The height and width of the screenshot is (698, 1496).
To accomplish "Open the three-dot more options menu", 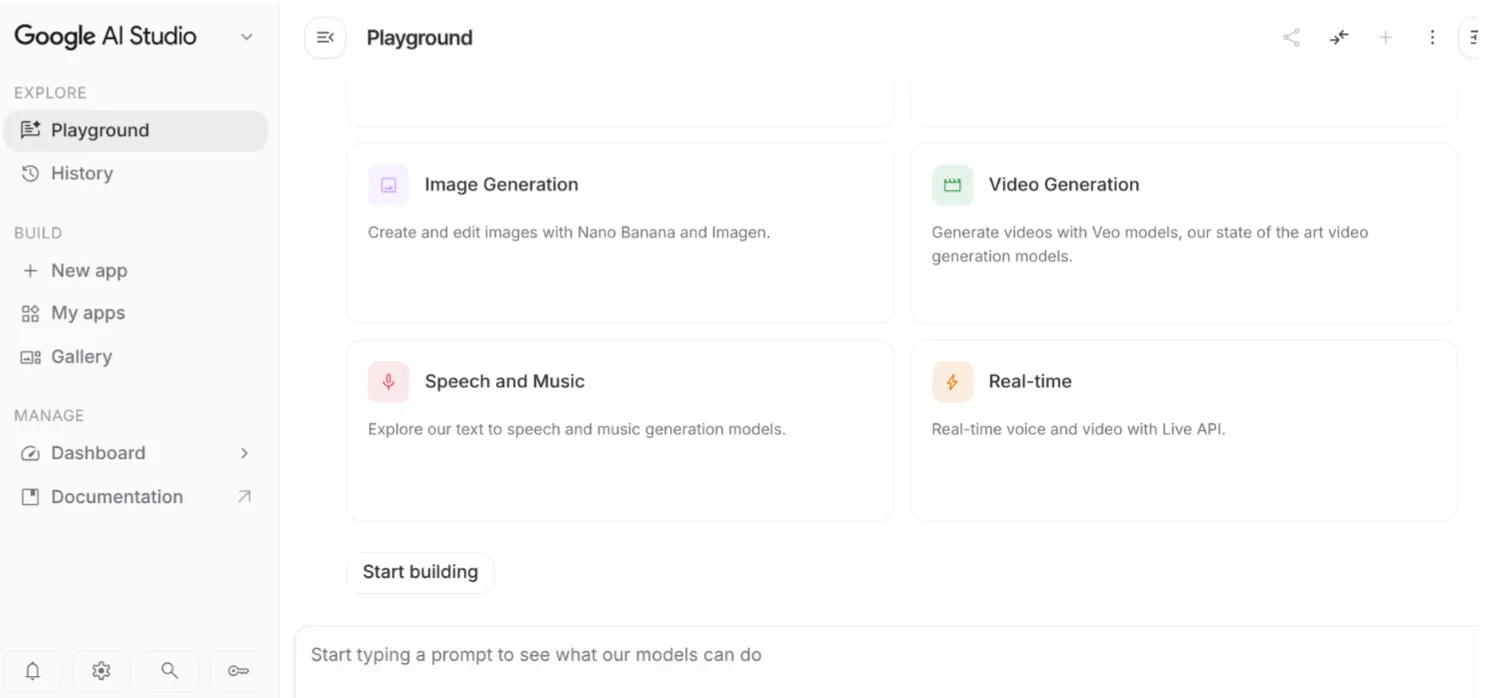I will point(1433,38).
